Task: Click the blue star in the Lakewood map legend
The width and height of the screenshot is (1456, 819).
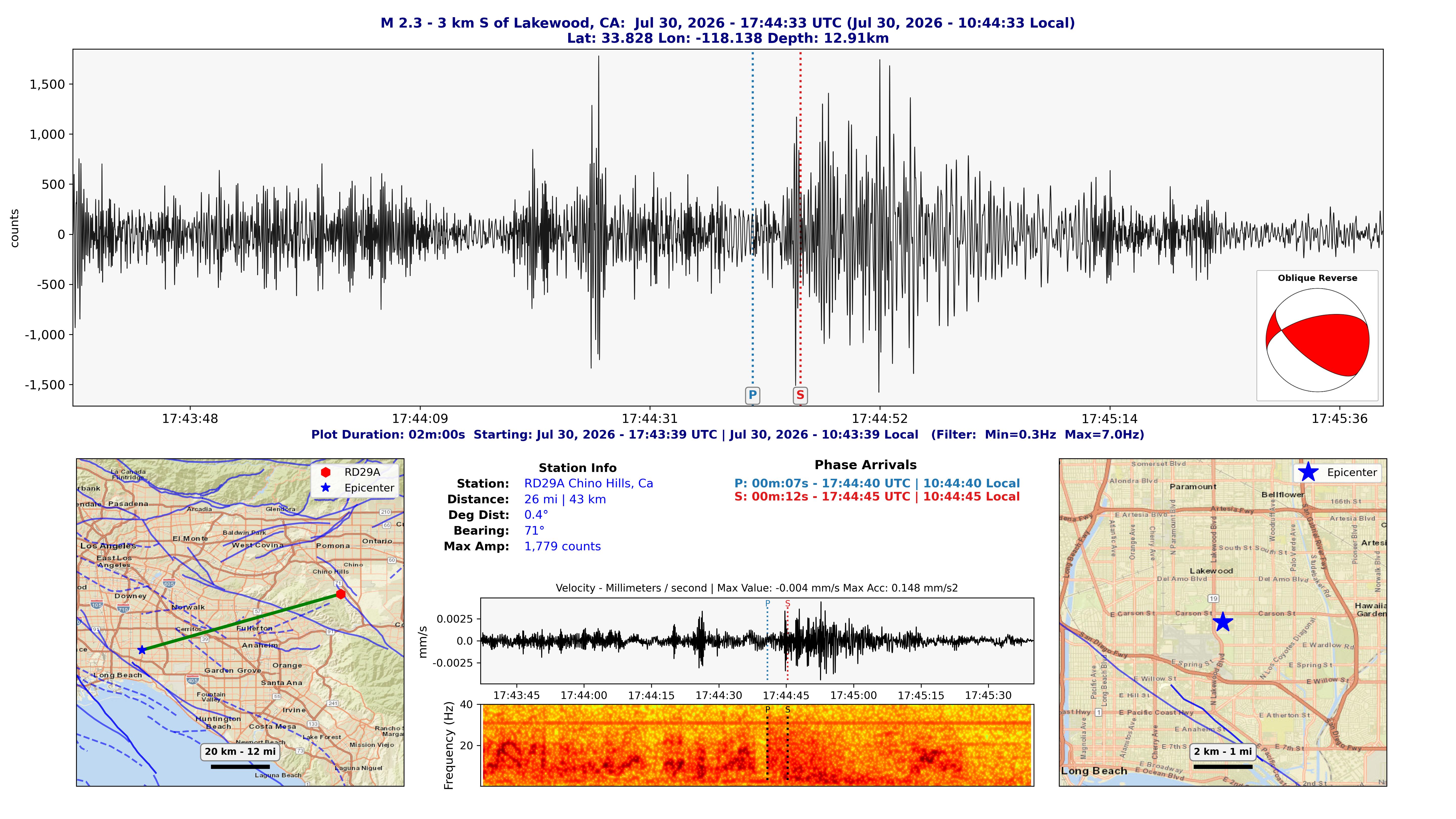Action: [x=1308, y=472]
